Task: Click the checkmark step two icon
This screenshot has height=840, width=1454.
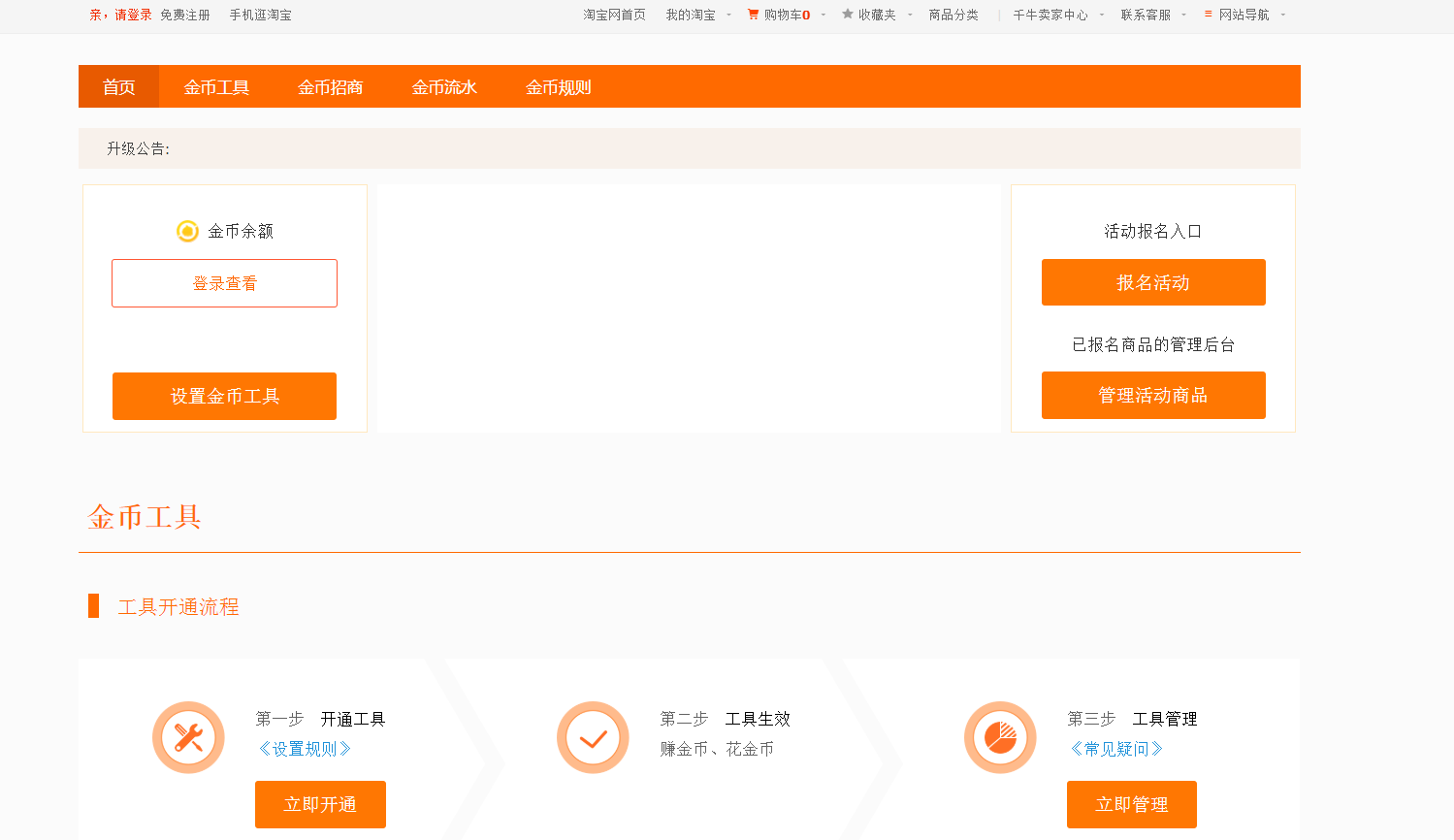Action: pyautogui.click(x=593, y=737)
